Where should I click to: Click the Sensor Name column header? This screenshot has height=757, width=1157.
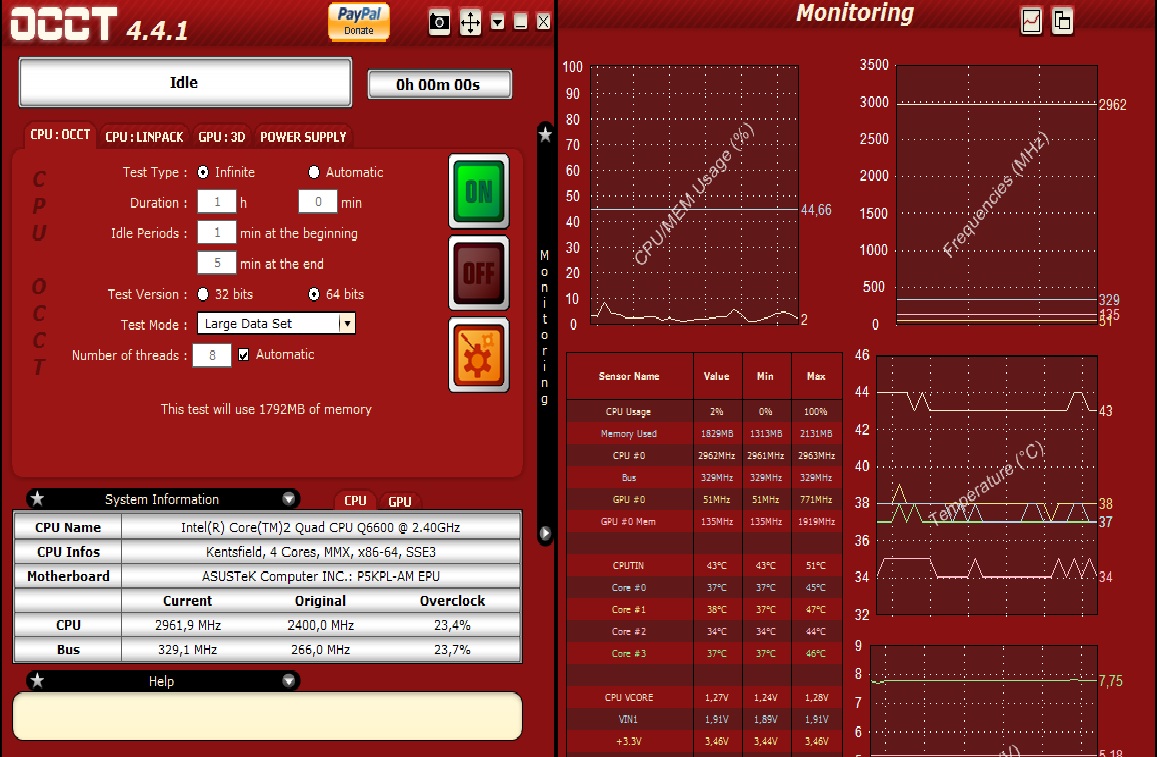[x=629, y=376]
